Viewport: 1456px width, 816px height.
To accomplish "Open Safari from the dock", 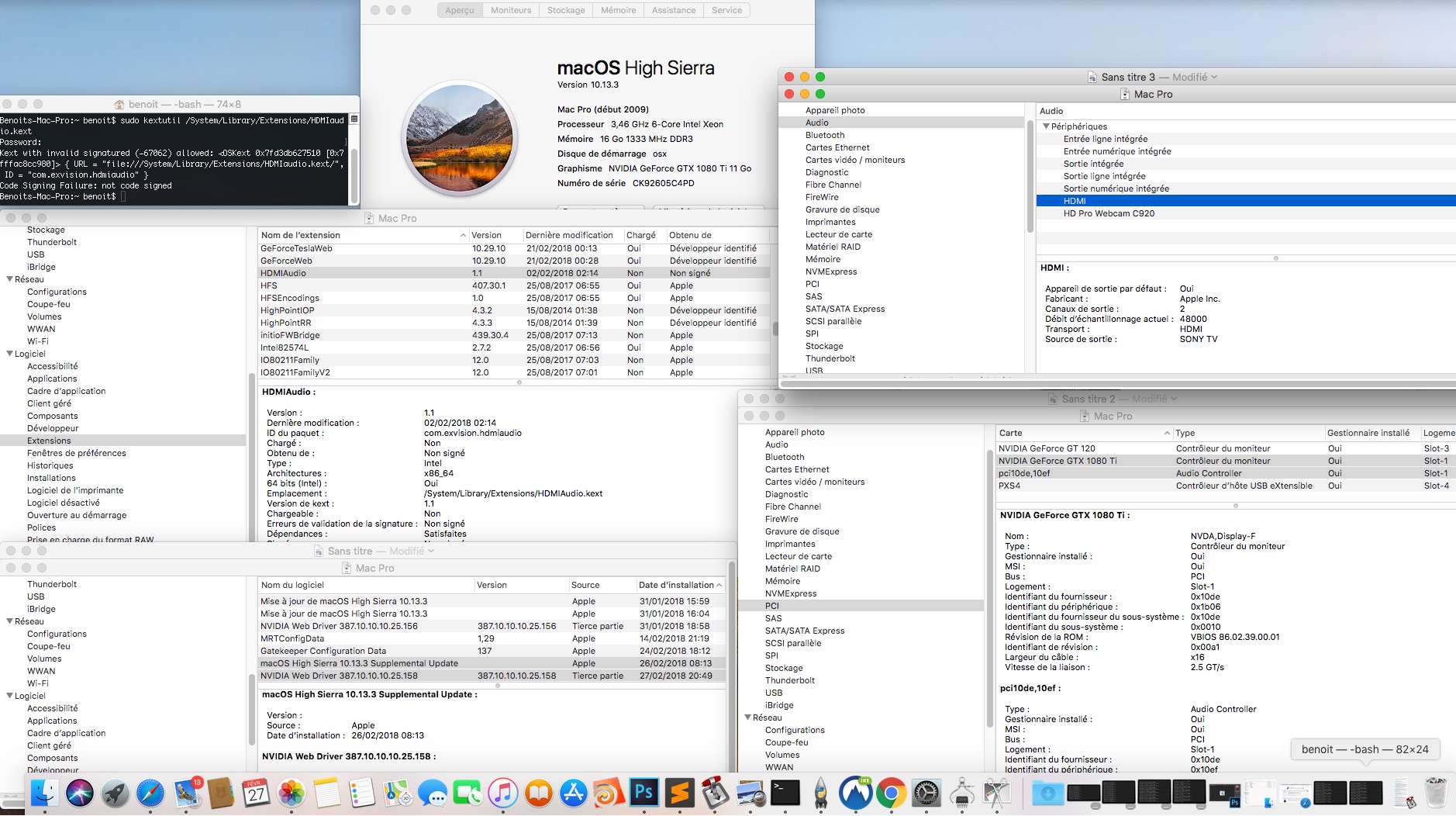I will tap(150, 794).
